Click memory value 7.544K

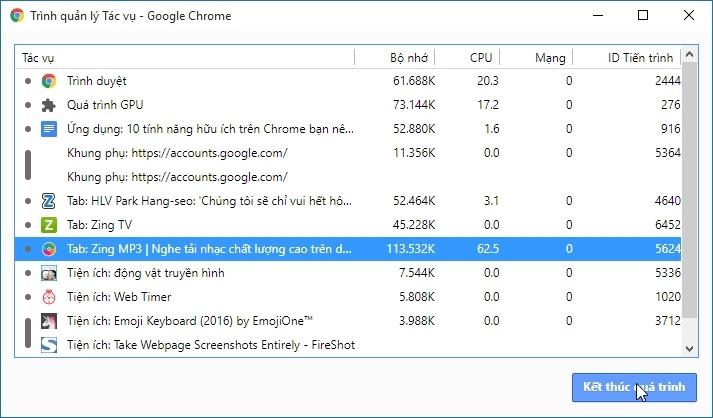click(x=417, y=273)
